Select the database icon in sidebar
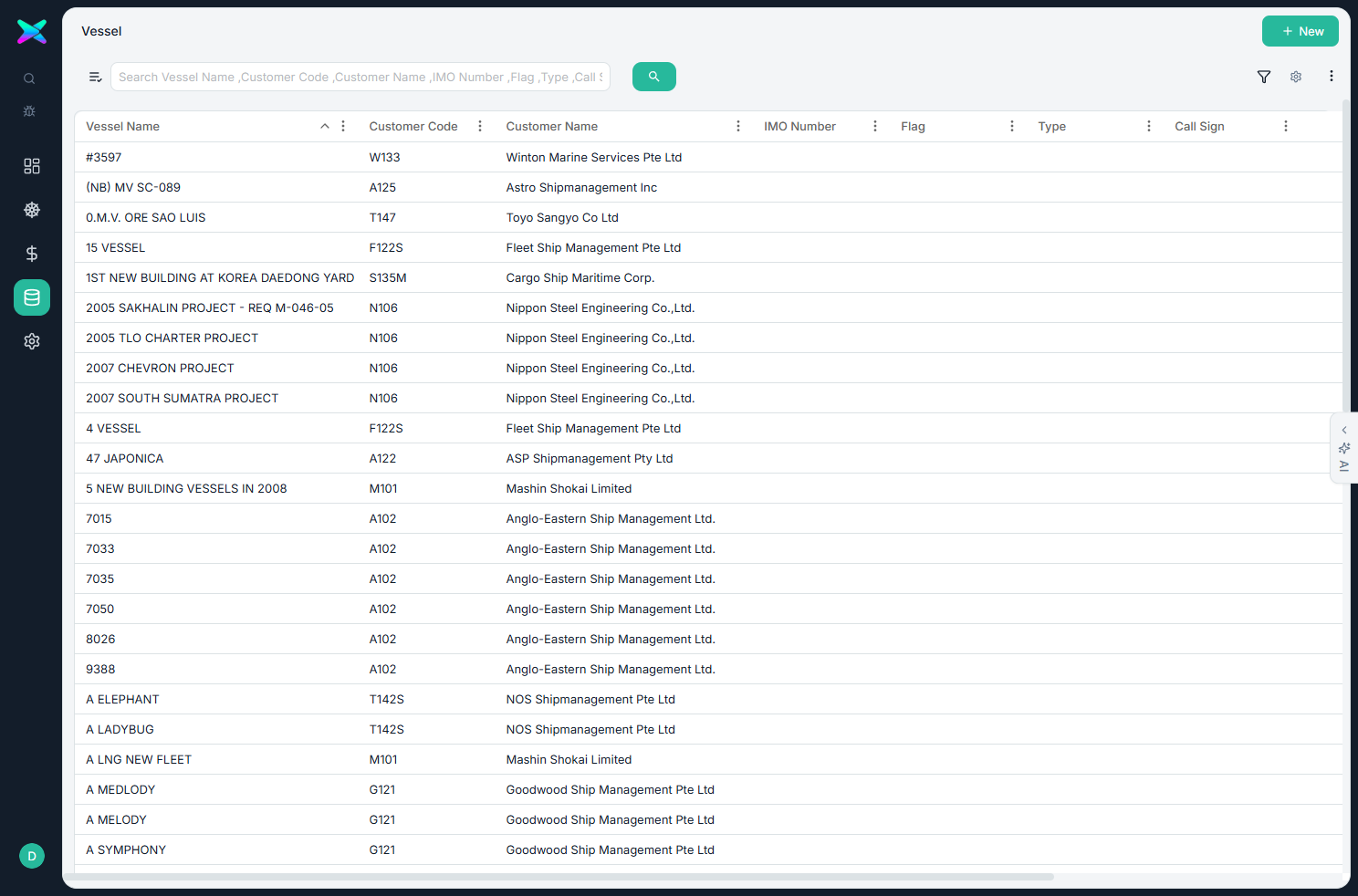The image size is (1358, 896). [x=32, y=297]
